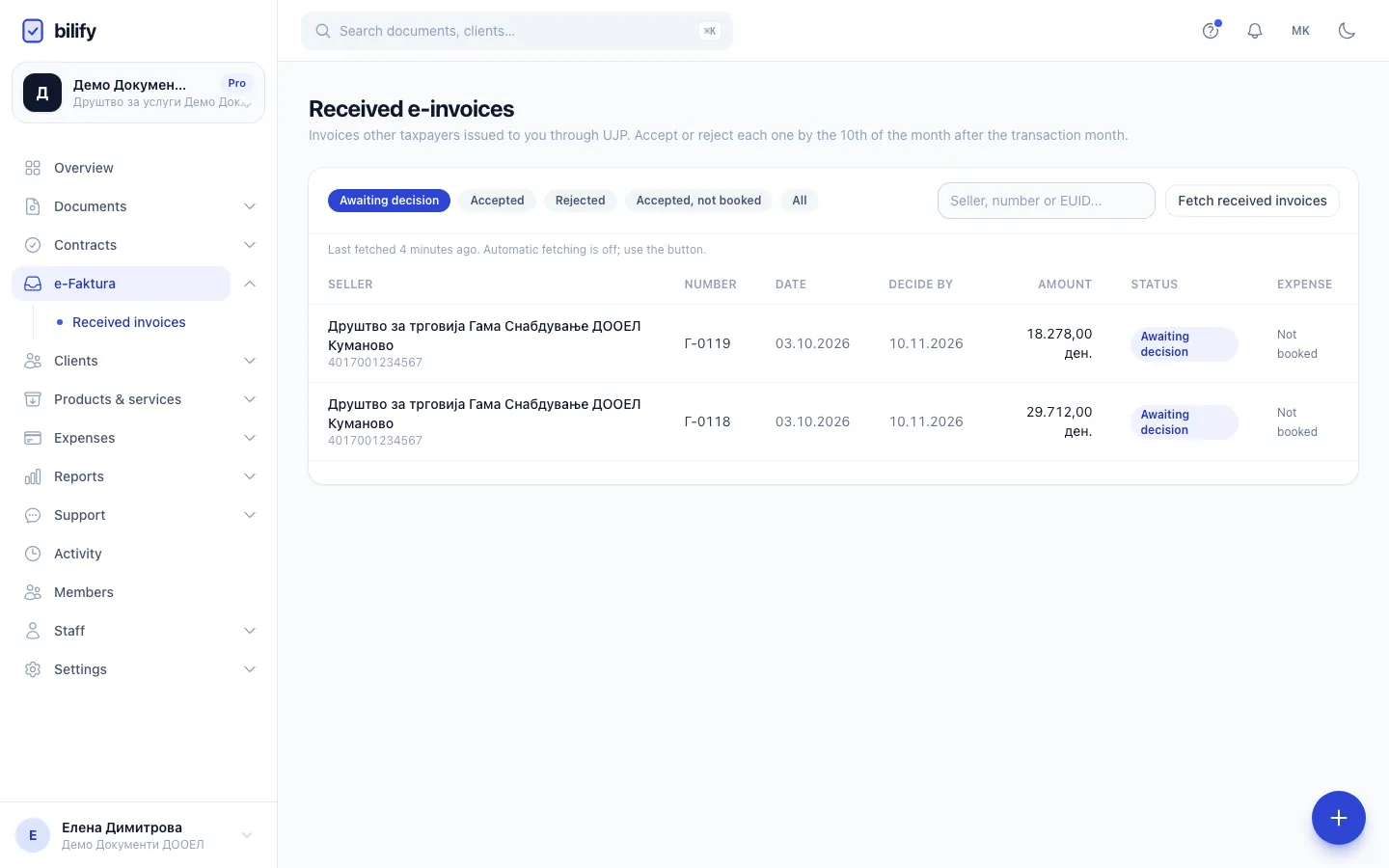Open invoice number Г-0118

pos(707,421)
